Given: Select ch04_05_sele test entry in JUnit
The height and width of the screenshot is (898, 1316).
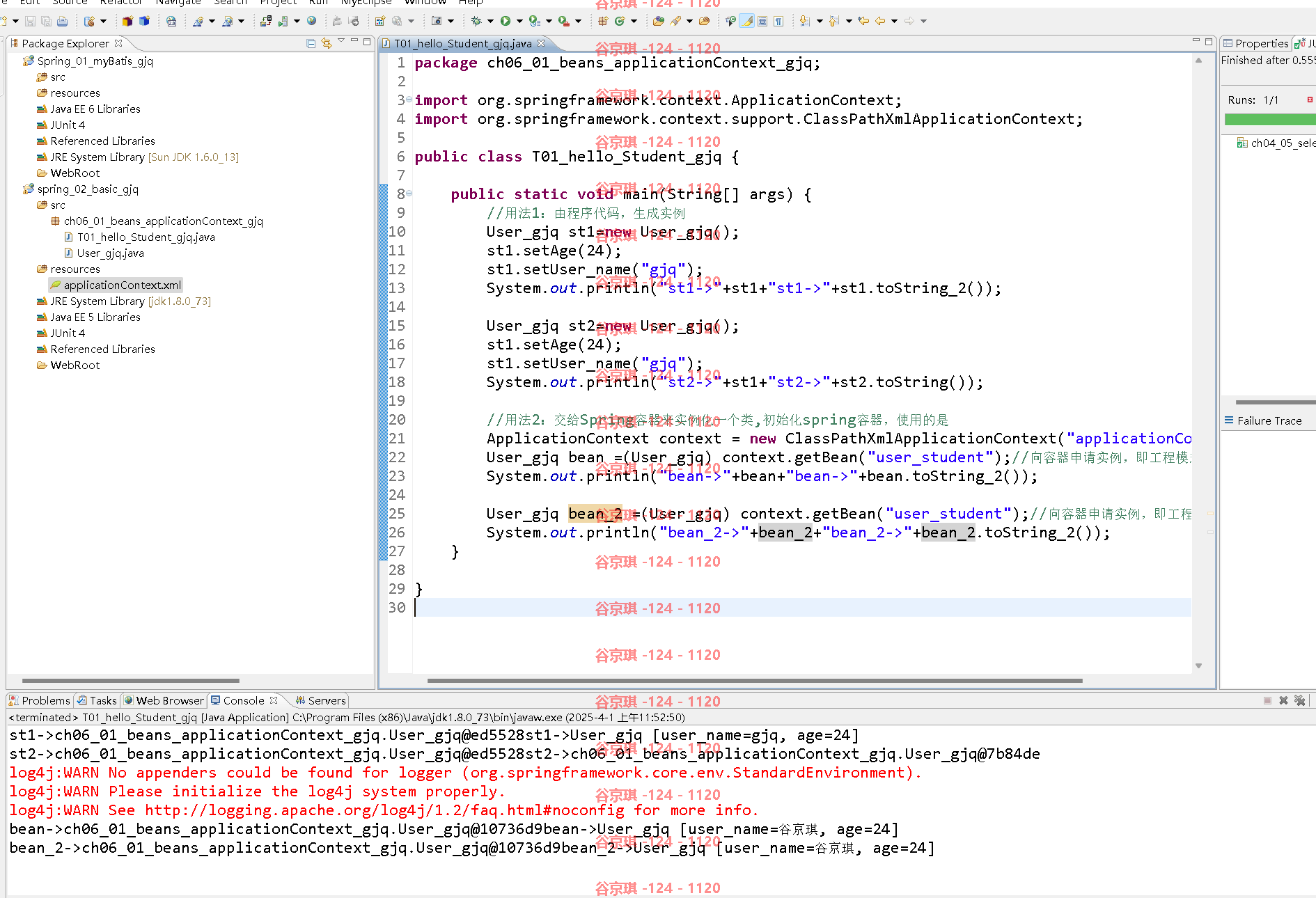Looking at the screenshot, I should 1276,143.
